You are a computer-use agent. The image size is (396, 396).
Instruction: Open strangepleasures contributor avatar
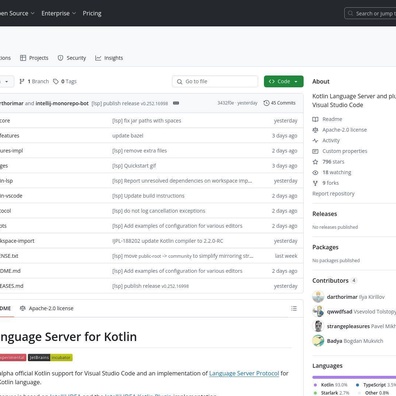318,326
